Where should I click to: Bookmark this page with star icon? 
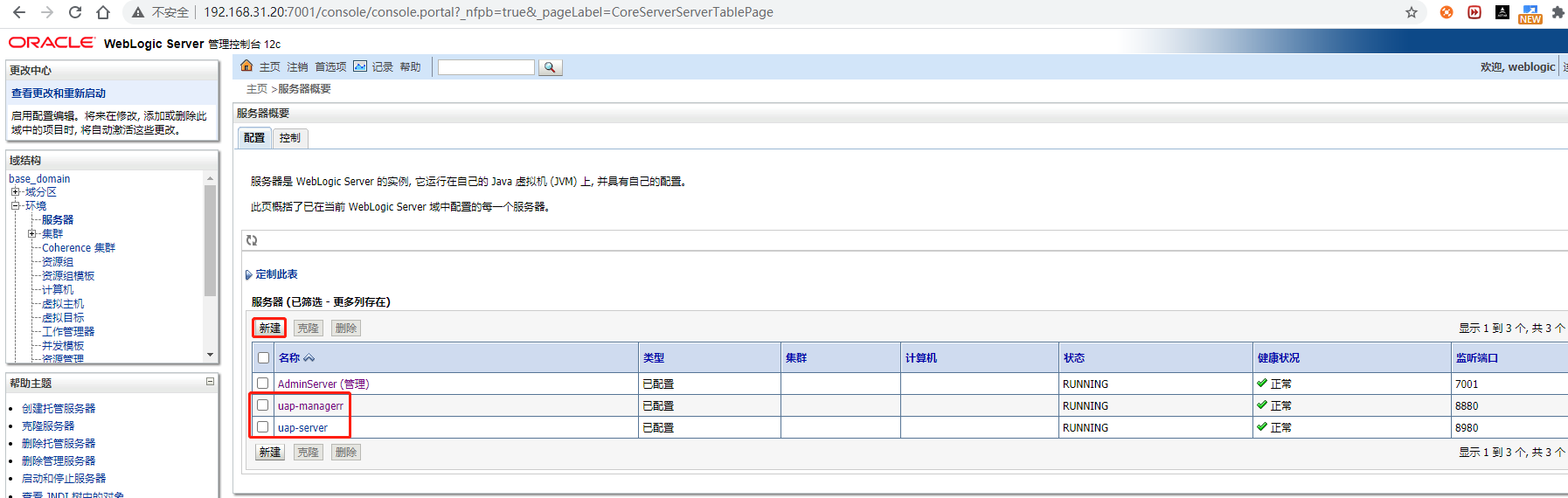coord(1412,12)
